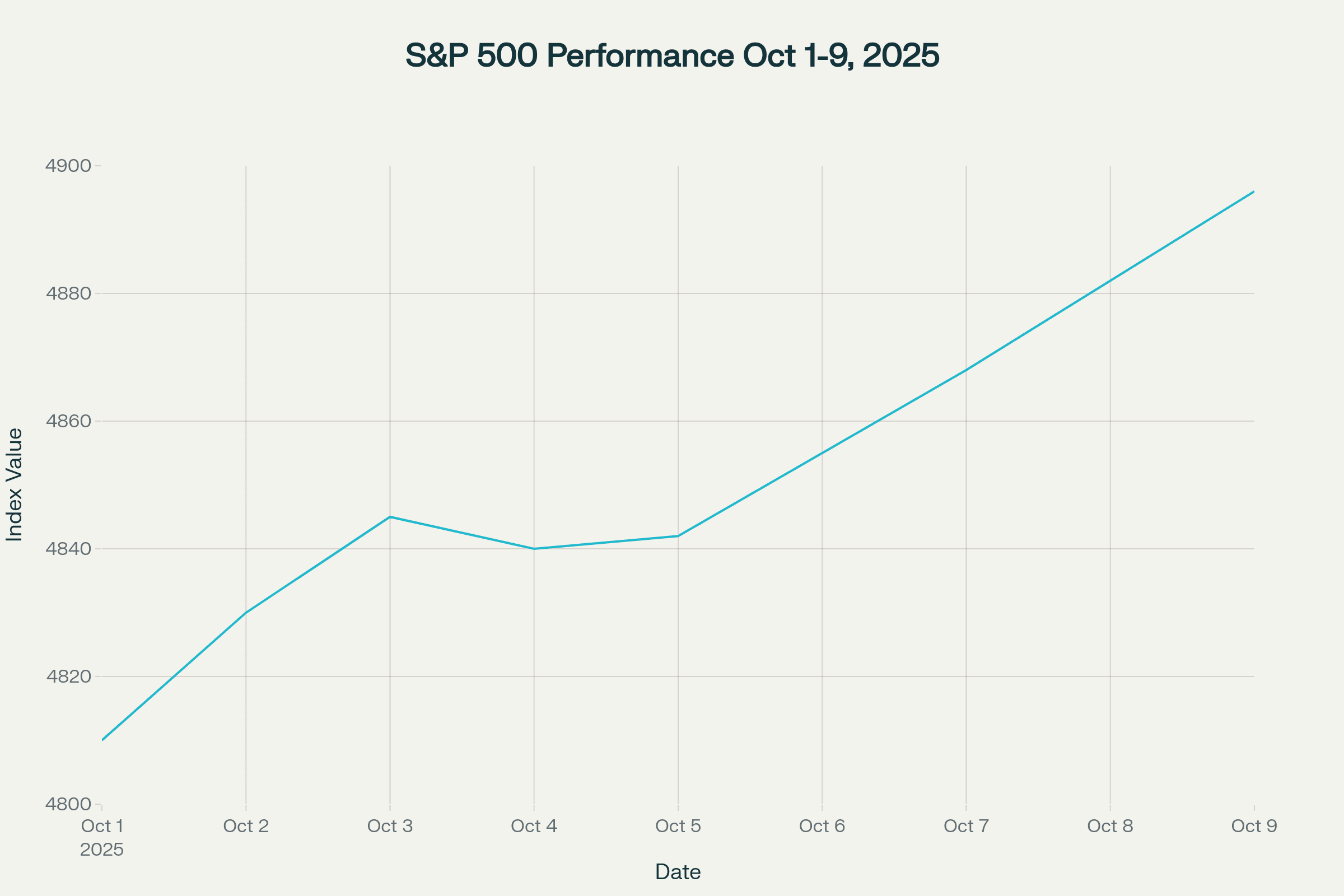Screen dimensions: 1344x896
Task: Click the Oct 8 x-axis label
Action: coord(1110,827)
